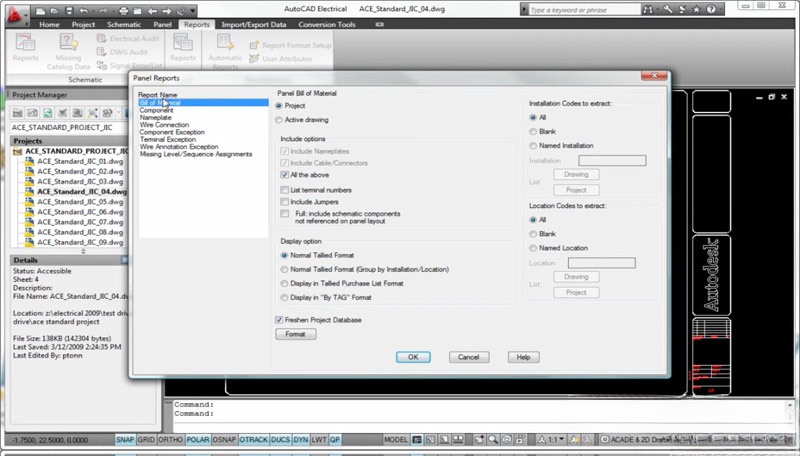Screen dimensions: 800x456
Task: Click the Undo arrow icon
Action: [84, 10]
